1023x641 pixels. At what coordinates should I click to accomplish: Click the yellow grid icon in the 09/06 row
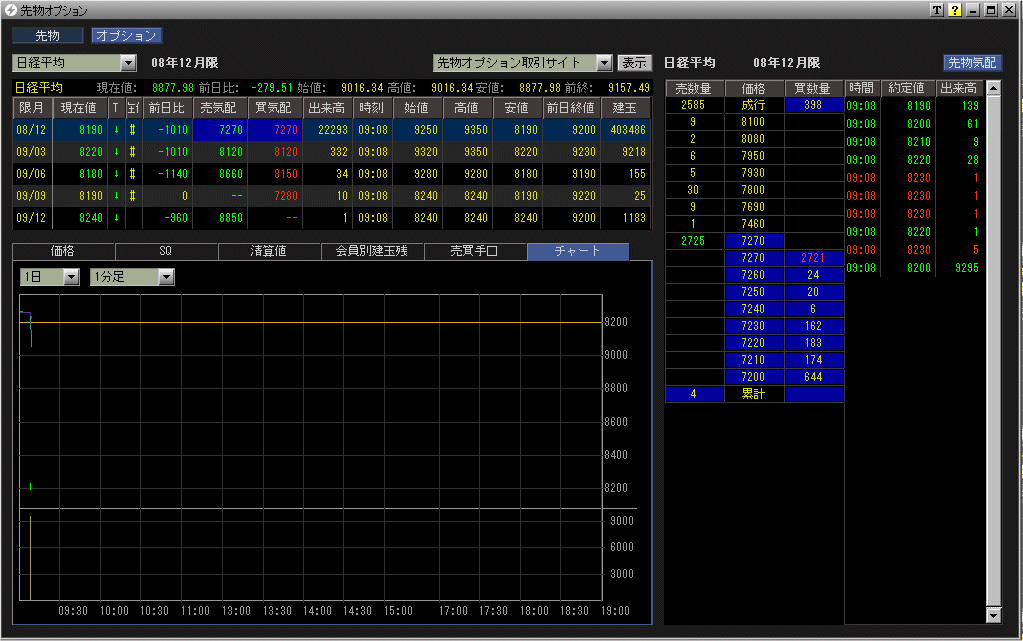(133, 173)
